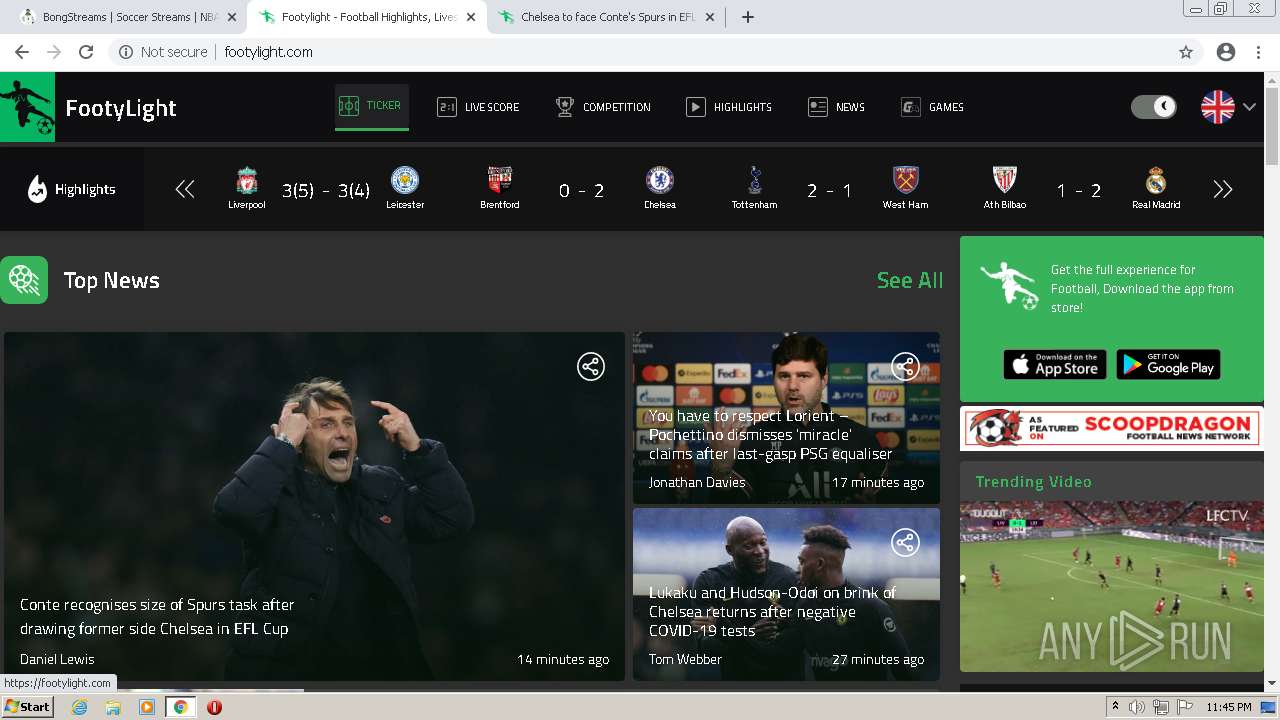1280x720 pixels.
Task: Click See All top news link
Action: tap(909, 280)
